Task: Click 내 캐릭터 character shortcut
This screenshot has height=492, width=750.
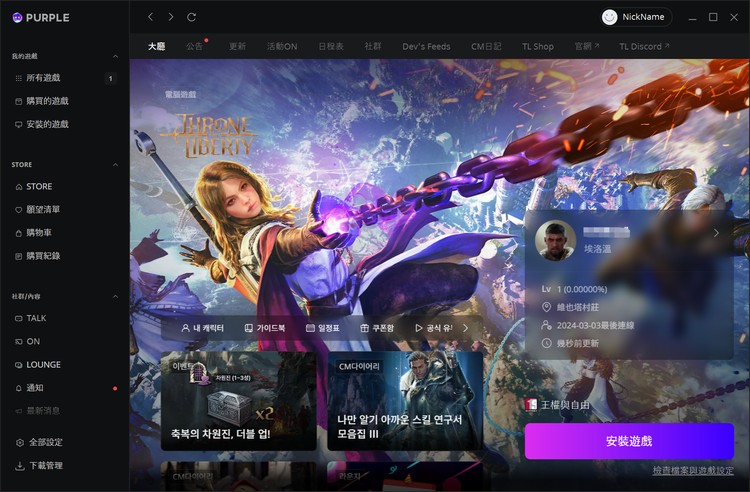Action: [203, 328]
